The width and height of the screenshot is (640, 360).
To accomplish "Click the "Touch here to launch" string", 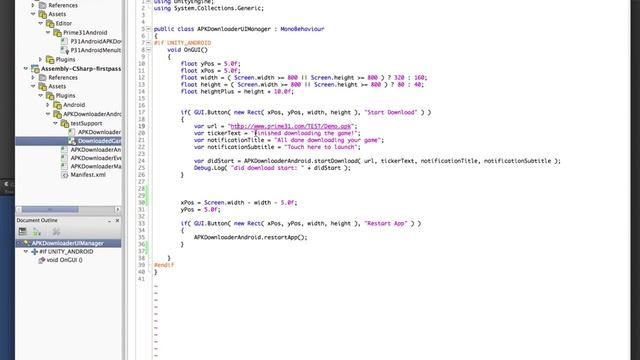I will click(322, 147).
